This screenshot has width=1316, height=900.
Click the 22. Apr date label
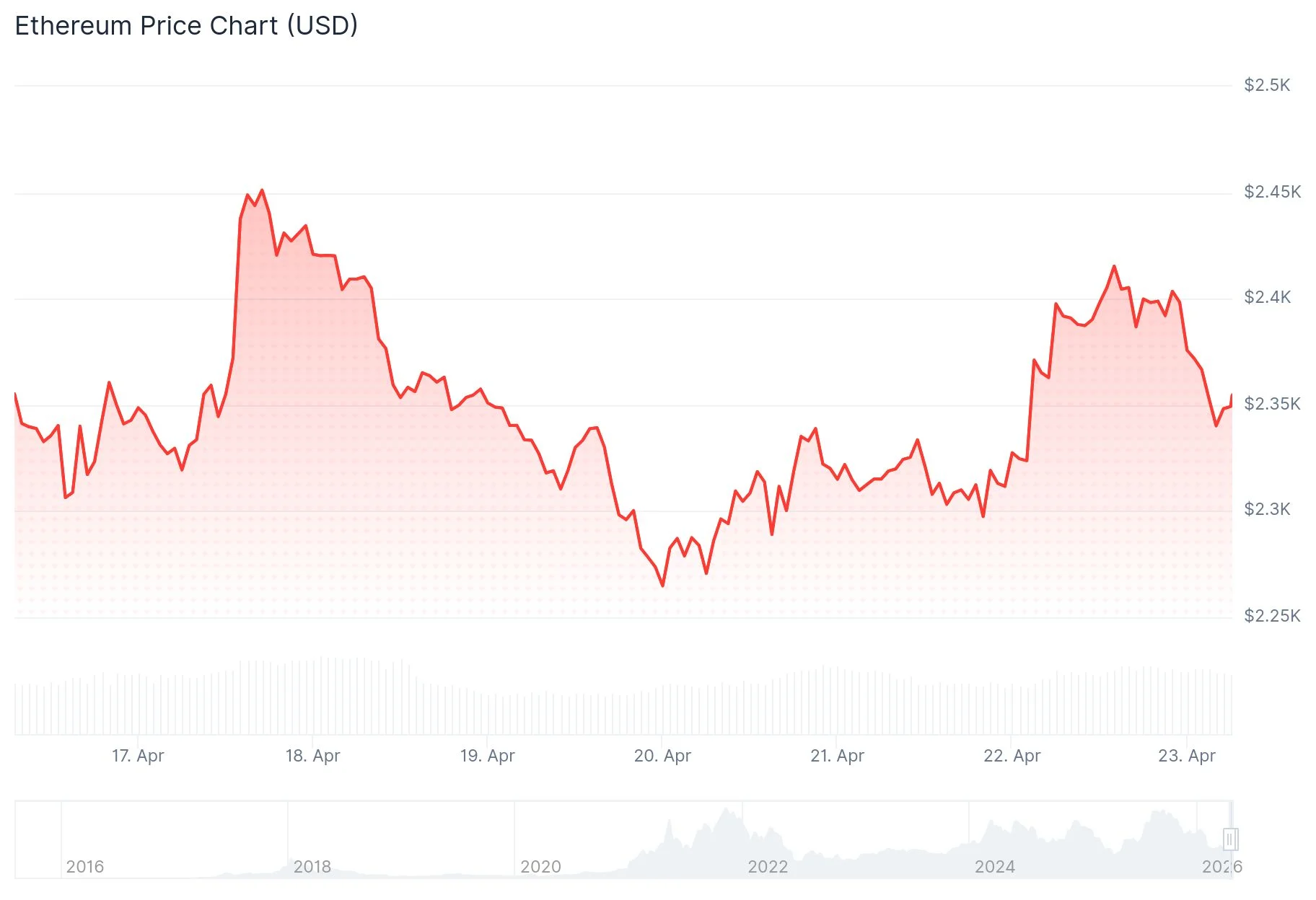[1012, 756]
